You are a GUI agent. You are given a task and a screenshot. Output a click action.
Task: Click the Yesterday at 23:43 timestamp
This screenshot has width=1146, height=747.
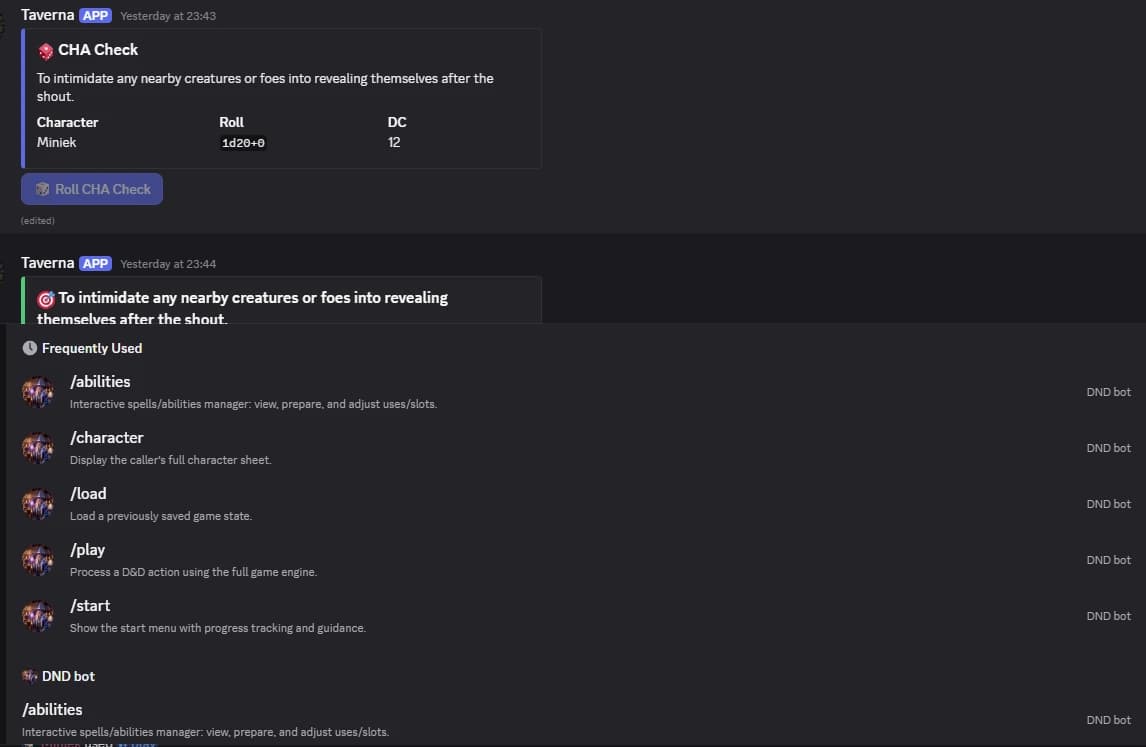168,16
